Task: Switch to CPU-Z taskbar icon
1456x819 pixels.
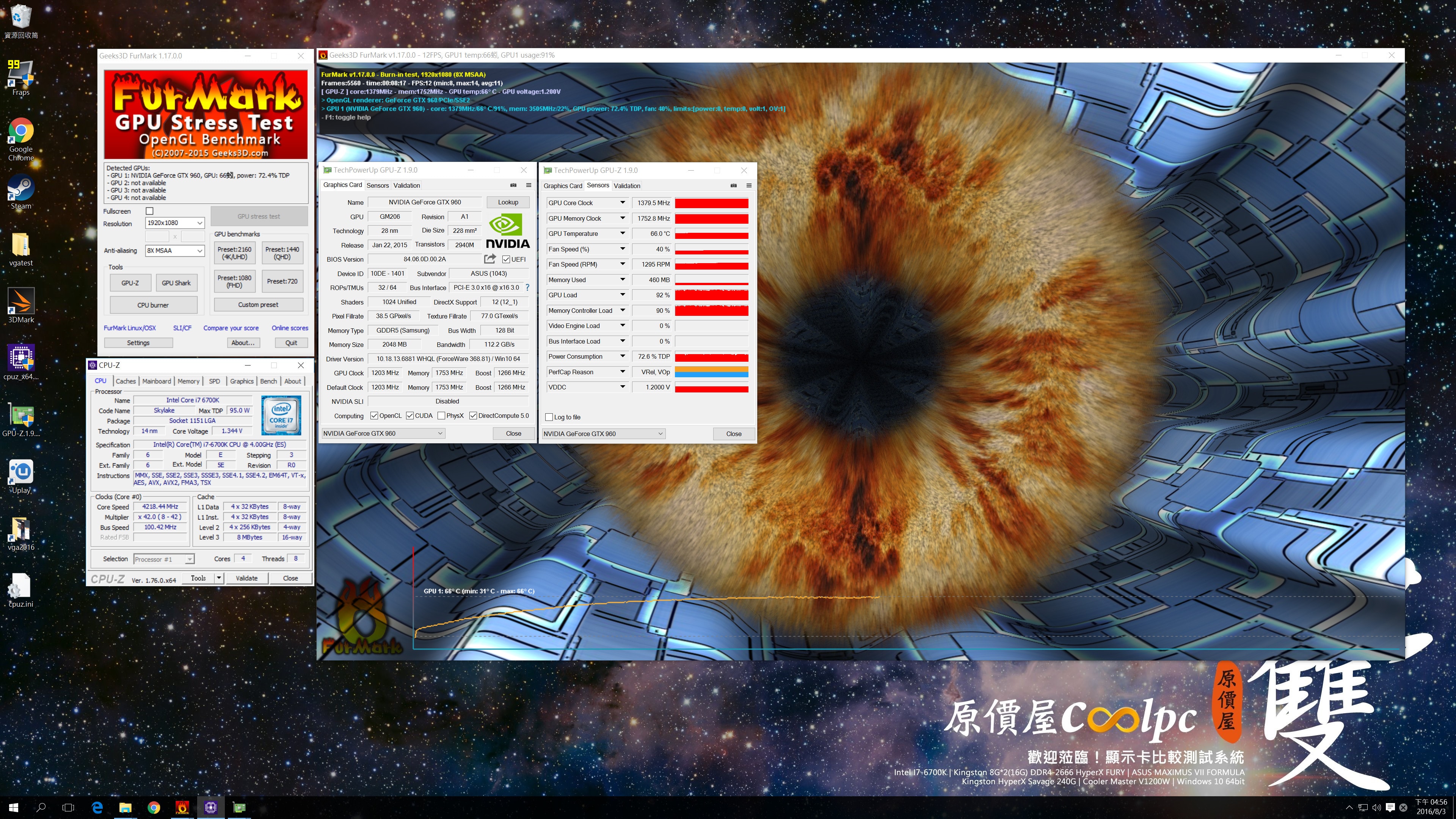Action: tap(211, 807)
